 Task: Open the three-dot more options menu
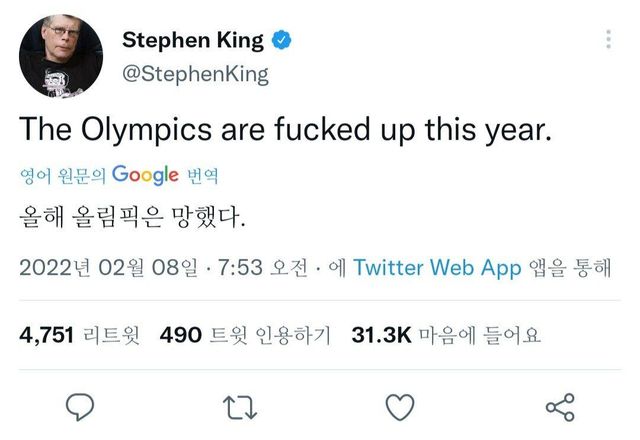tap(609, 40)
